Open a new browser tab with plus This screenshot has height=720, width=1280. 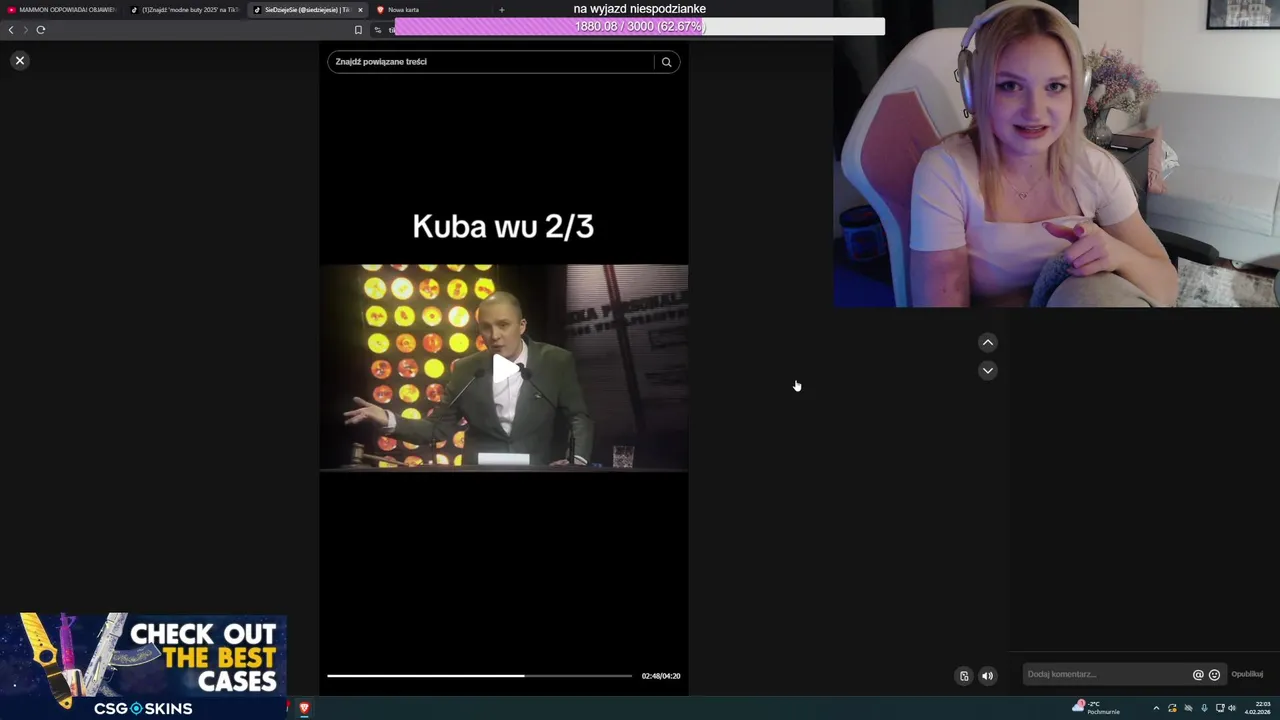point(501,10)
